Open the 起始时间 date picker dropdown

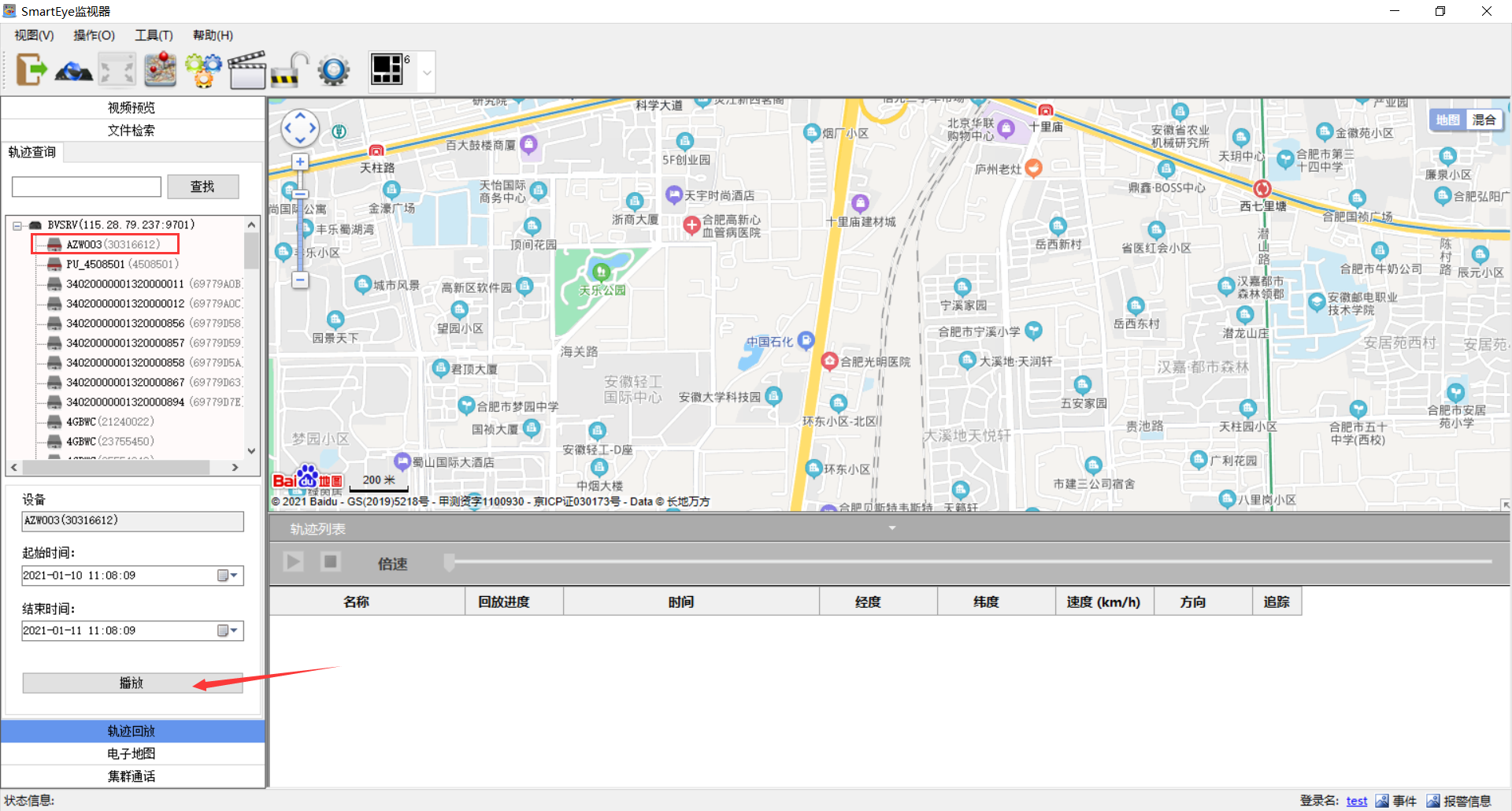coord(228,576)
